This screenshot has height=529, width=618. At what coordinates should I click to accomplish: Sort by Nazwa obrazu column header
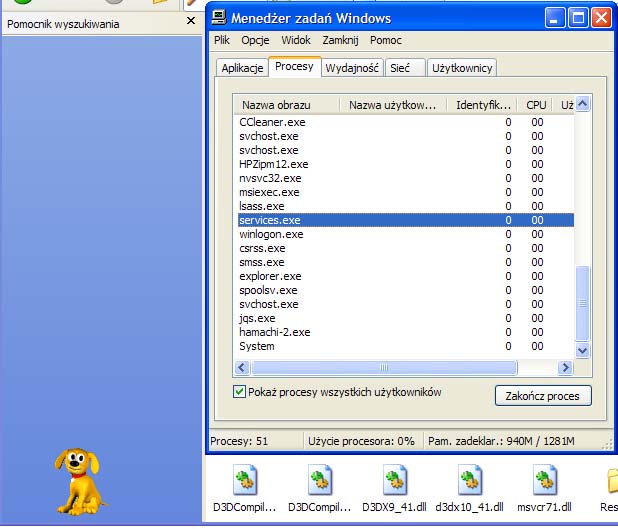click(x=287, y=105)
